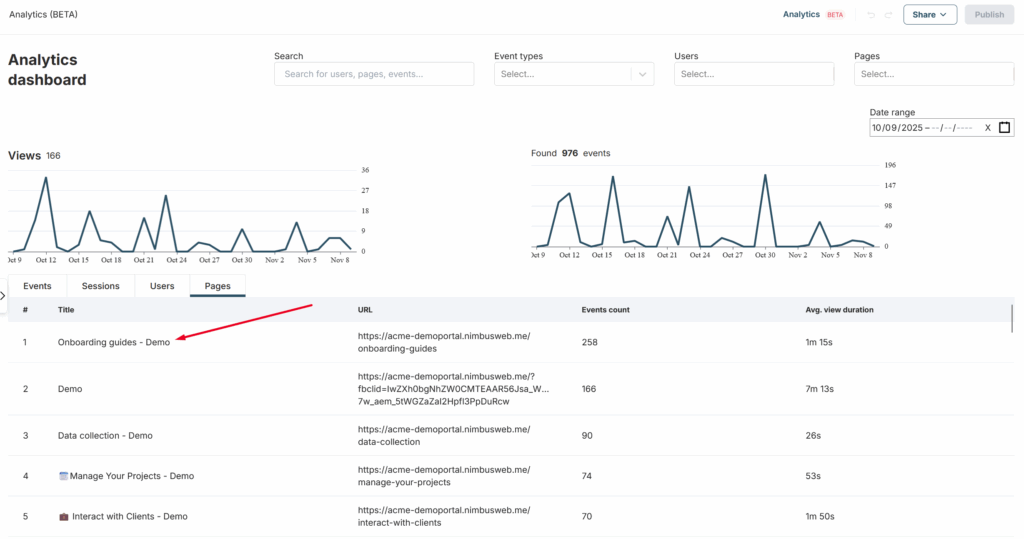
Task: Open the Pages filter select box
Action: 933,74
